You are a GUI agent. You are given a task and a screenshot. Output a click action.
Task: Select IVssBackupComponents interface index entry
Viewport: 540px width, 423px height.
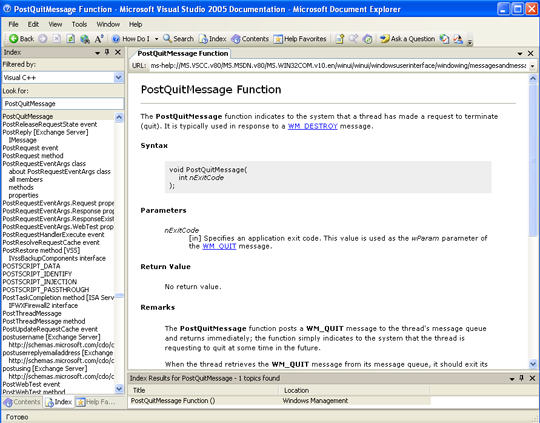click(57, 258)
